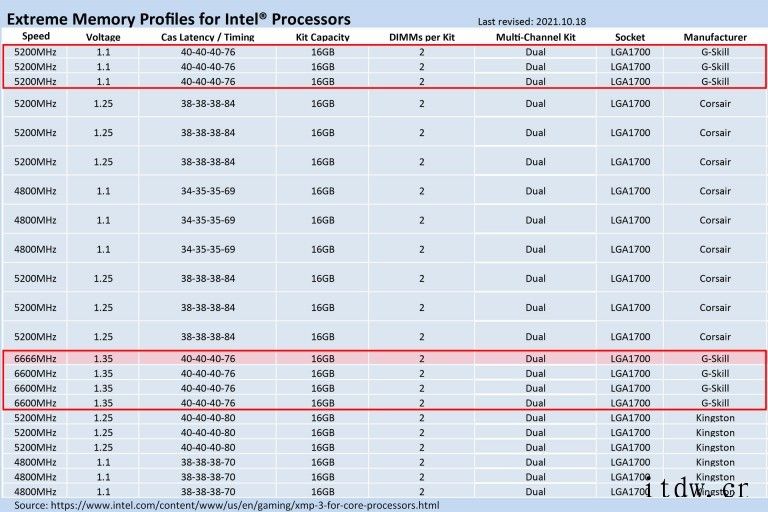Screen dimensions: 768x512
Task: Click the DIMM count 2 in the 6666MHz row
Action: tap(422, 359)
